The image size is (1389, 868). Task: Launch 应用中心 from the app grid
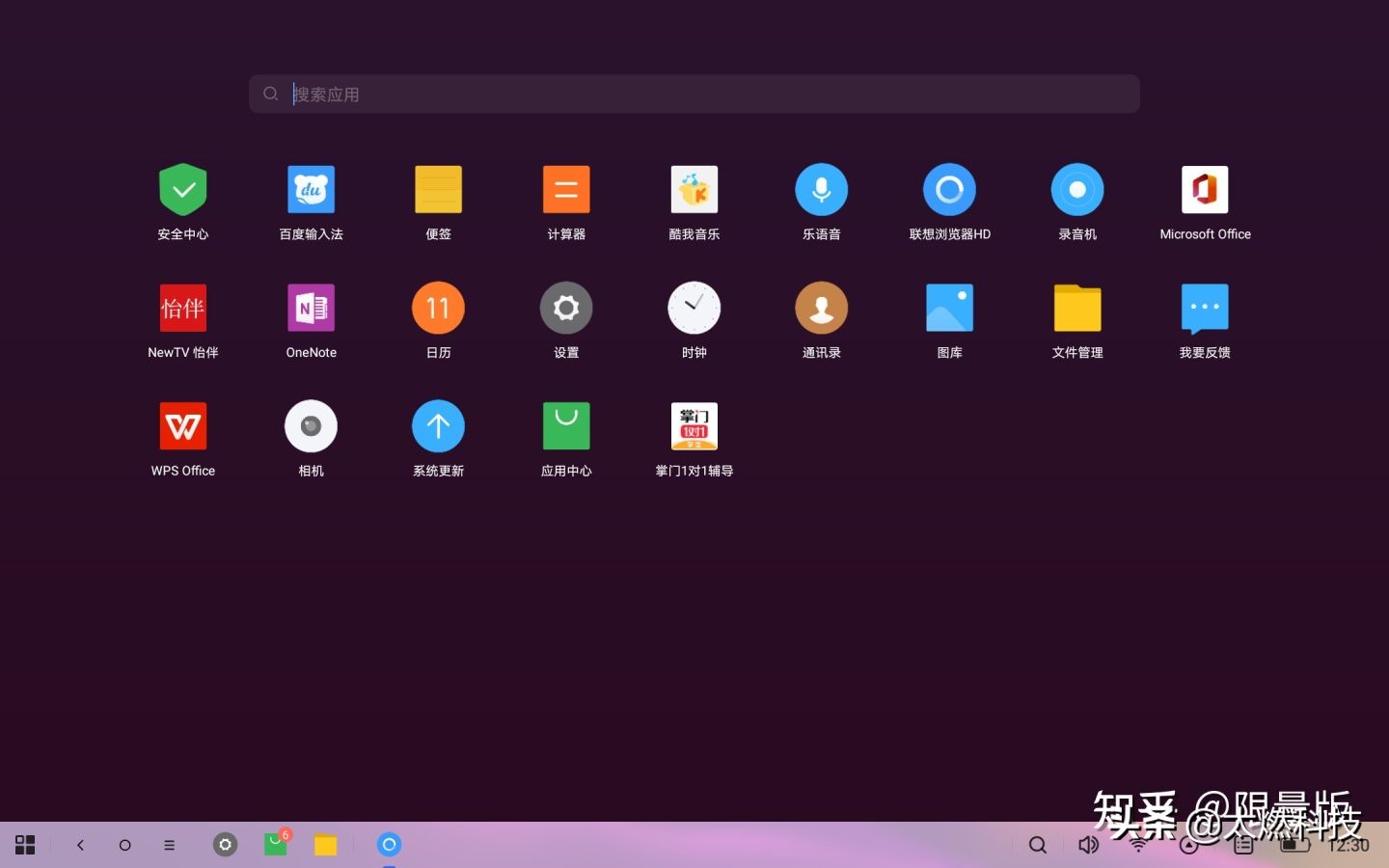(566, 426)
